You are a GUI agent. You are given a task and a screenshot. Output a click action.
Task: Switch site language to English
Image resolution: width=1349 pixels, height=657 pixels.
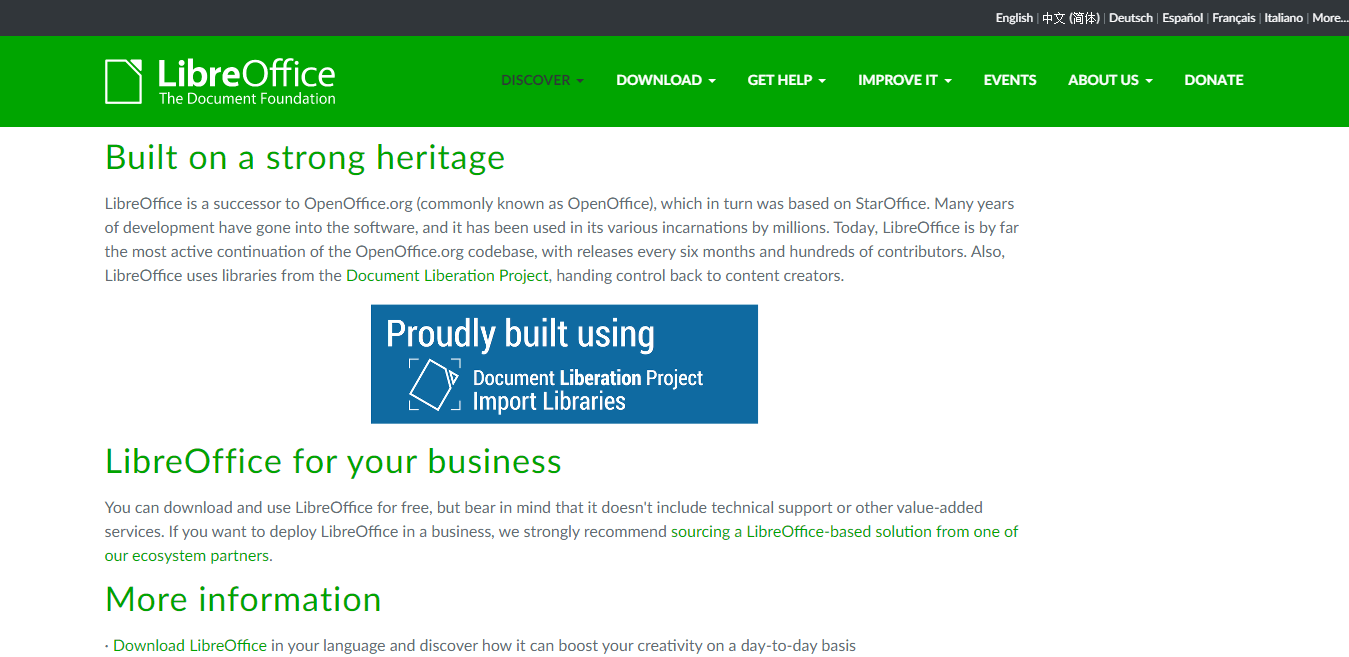pyautogui.click(x=1014, y=18)
